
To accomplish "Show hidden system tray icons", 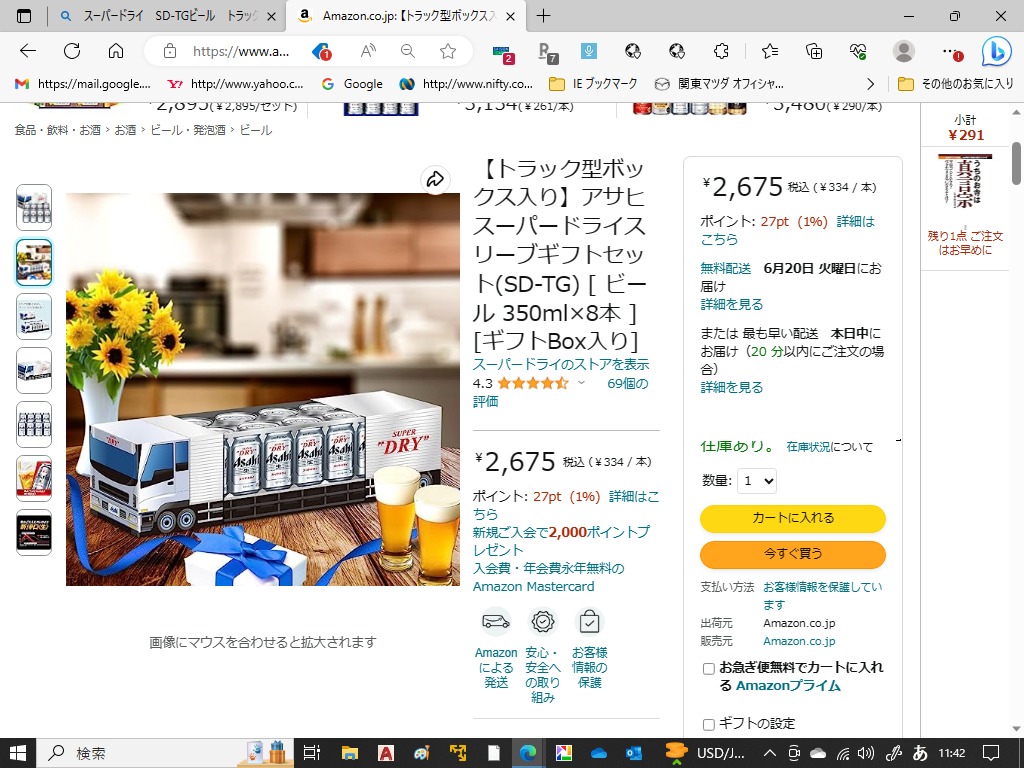I will click(x=770, y=753).
